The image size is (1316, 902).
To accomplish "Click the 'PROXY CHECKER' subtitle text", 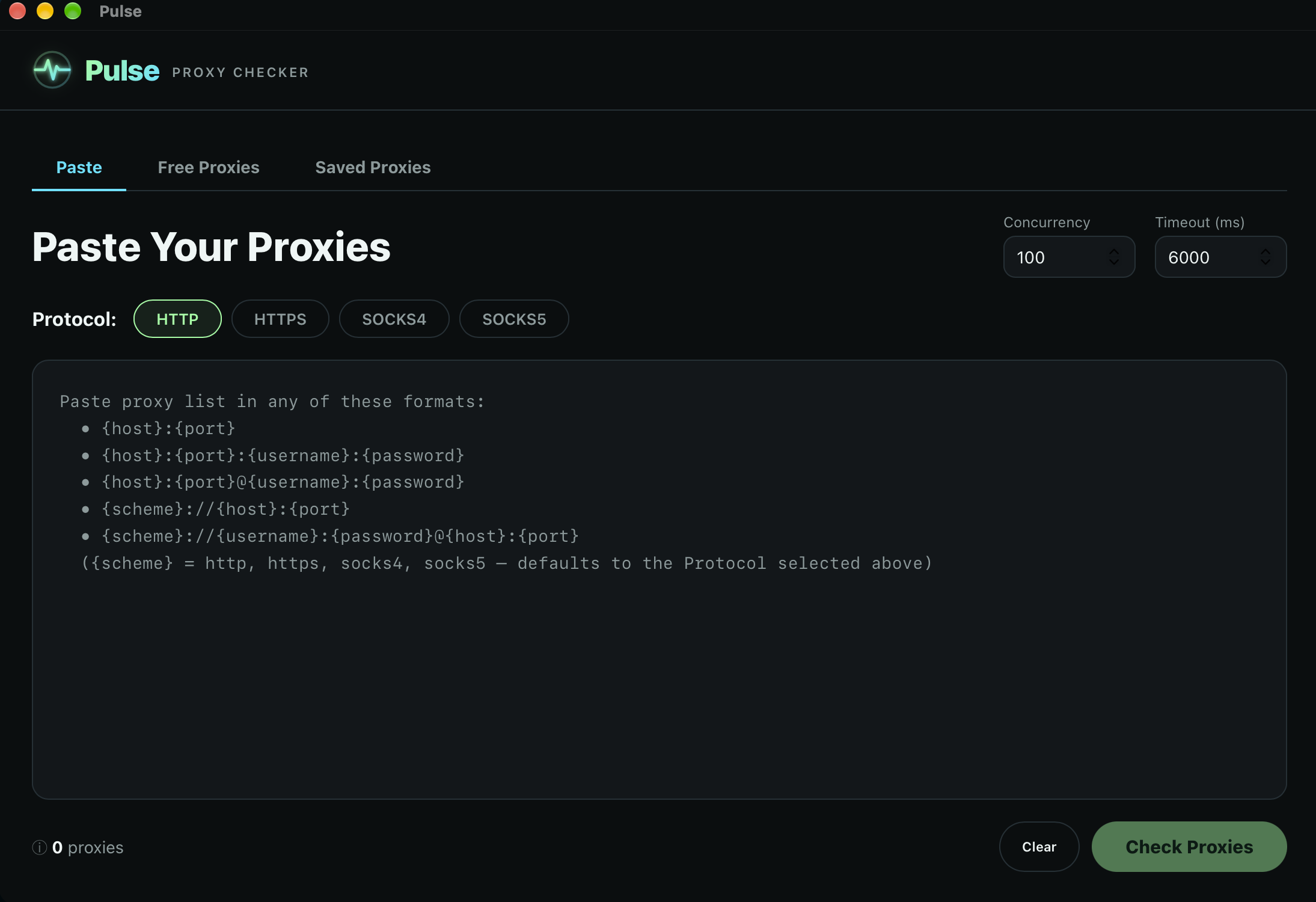I will pos(240,72).
